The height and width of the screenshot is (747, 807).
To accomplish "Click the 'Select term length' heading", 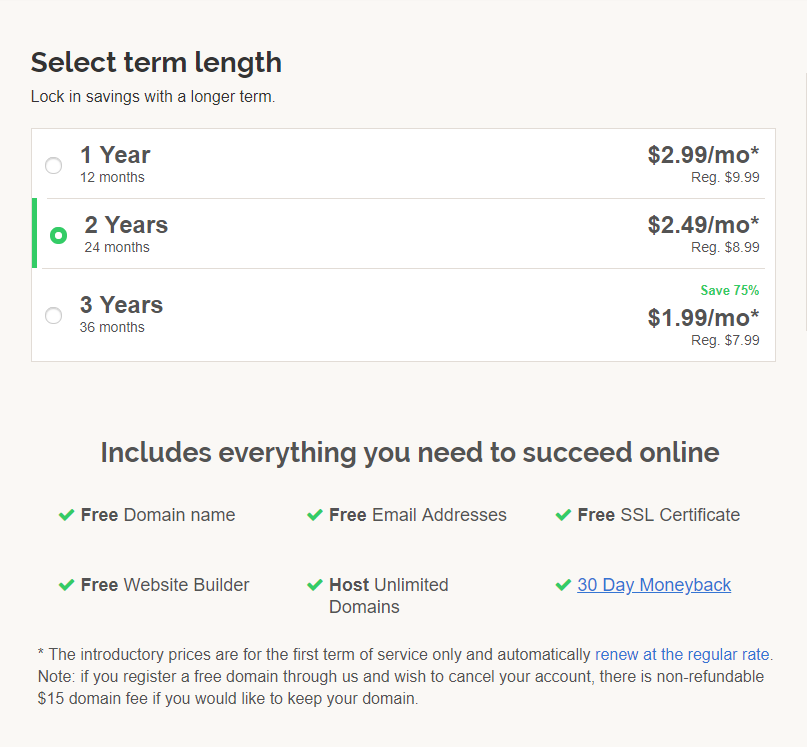I will (x=156, y=63).
